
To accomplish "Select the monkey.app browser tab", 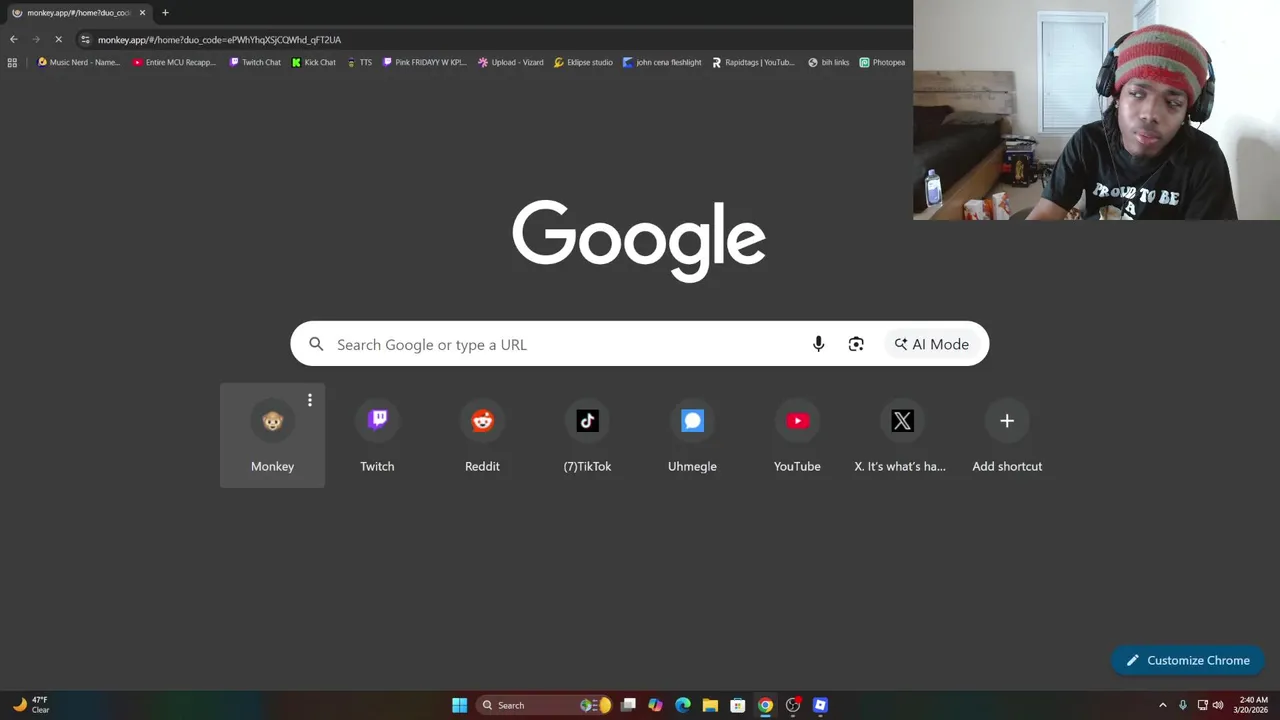I will 78,13.
